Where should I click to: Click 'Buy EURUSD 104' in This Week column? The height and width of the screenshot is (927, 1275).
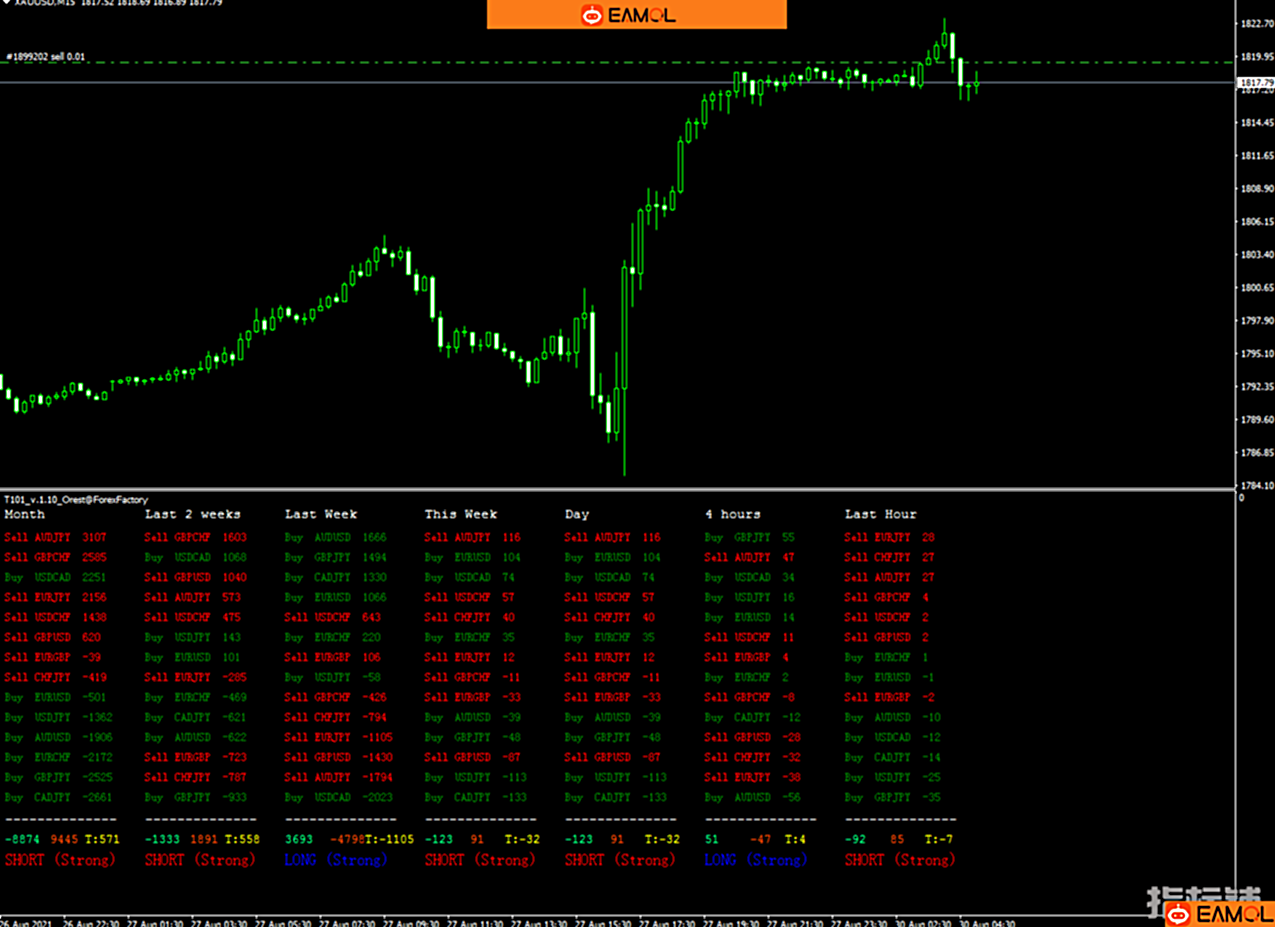pyautogui.click(x=473, y=557)
